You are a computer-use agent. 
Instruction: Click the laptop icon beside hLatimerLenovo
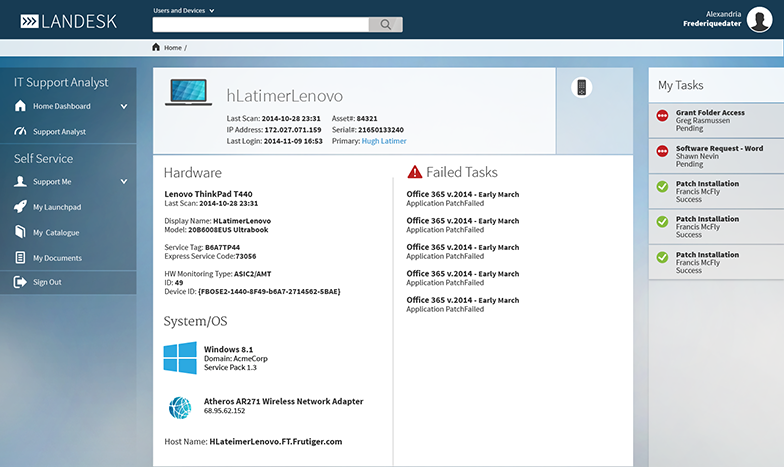coord(189,93)
